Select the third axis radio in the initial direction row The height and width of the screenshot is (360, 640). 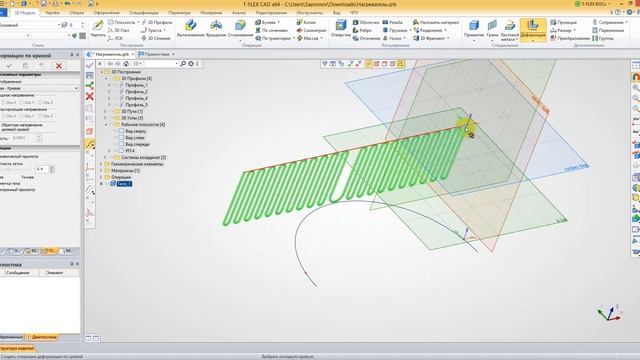coord(40,102)
